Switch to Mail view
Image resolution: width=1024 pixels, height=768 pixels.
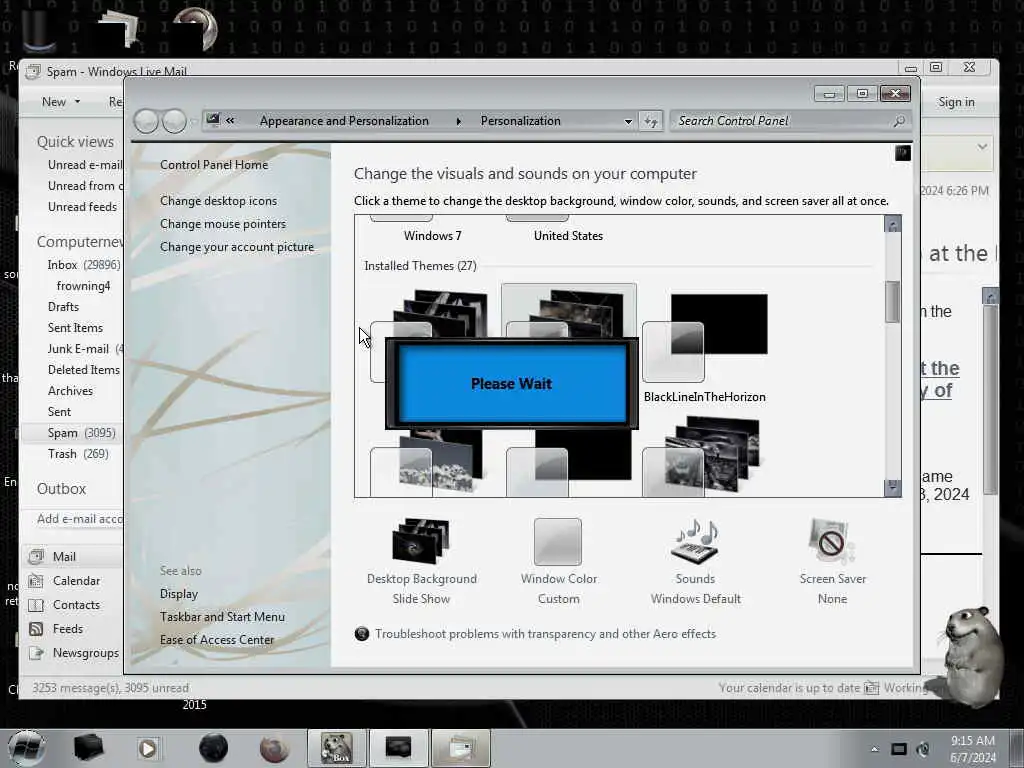coord(64,556)
